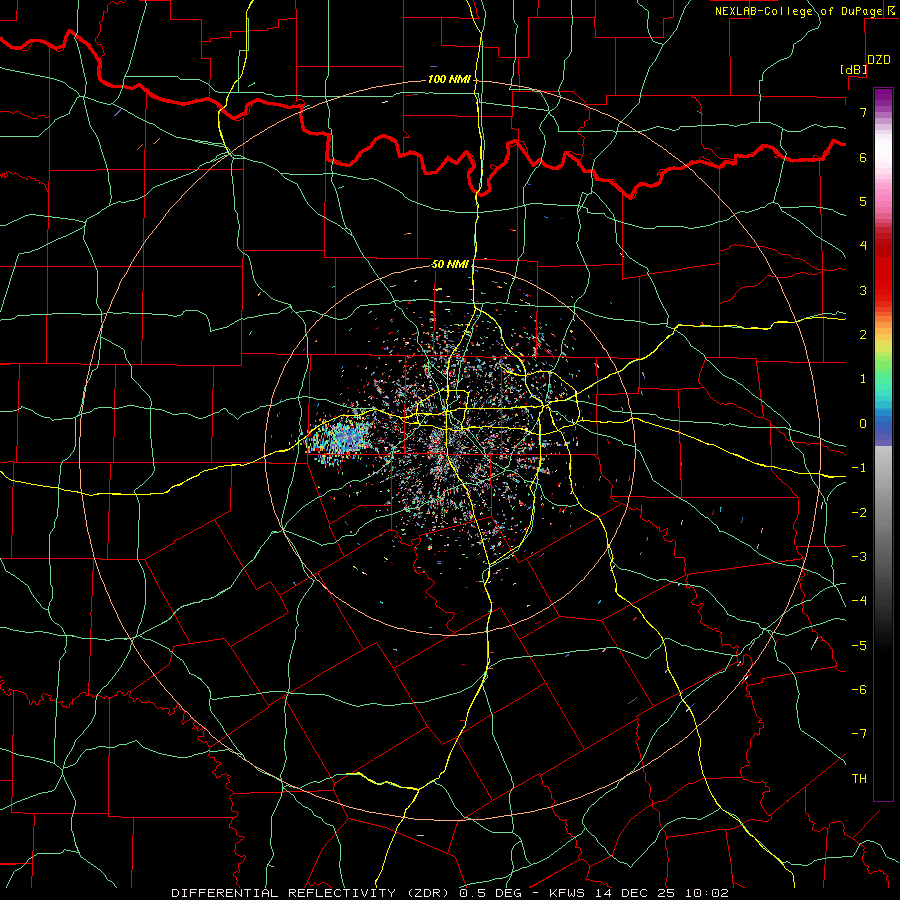Click the 2 value on the color scale

[863, 335]
